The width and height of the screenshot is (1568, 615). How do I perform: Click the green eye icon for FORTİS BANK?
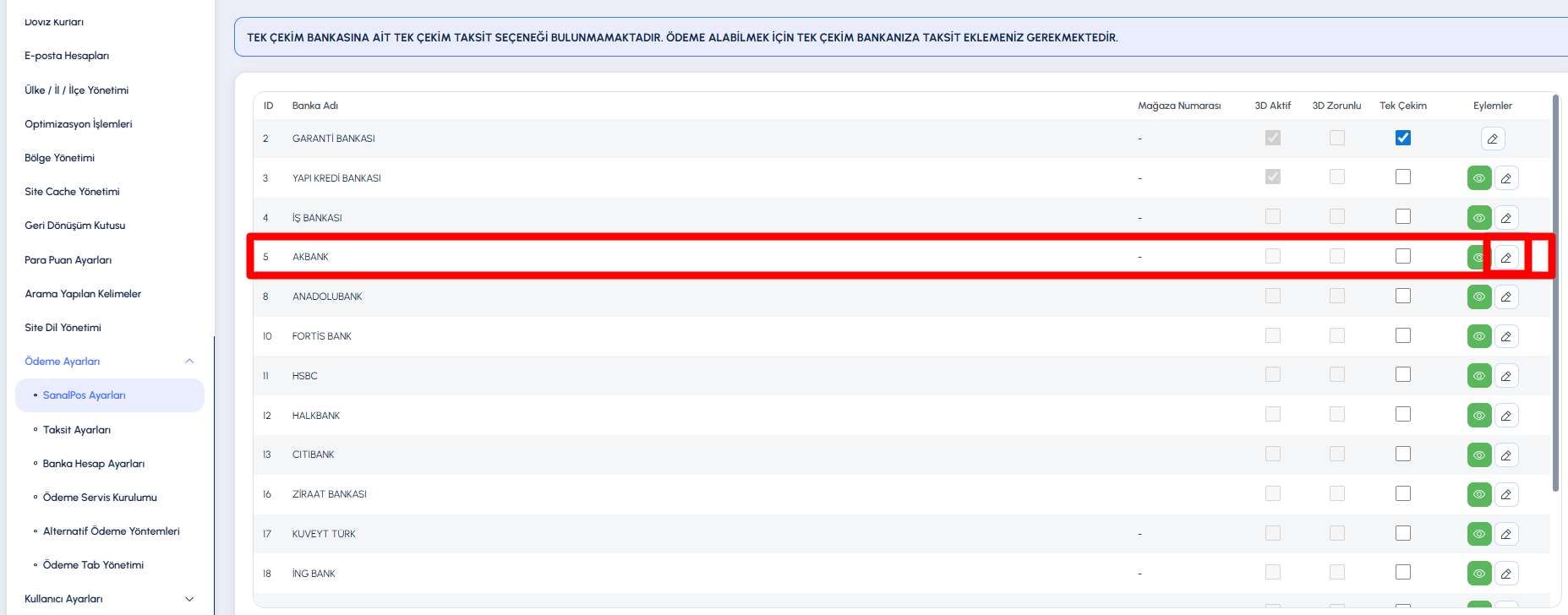click(x=1479, y=336)
